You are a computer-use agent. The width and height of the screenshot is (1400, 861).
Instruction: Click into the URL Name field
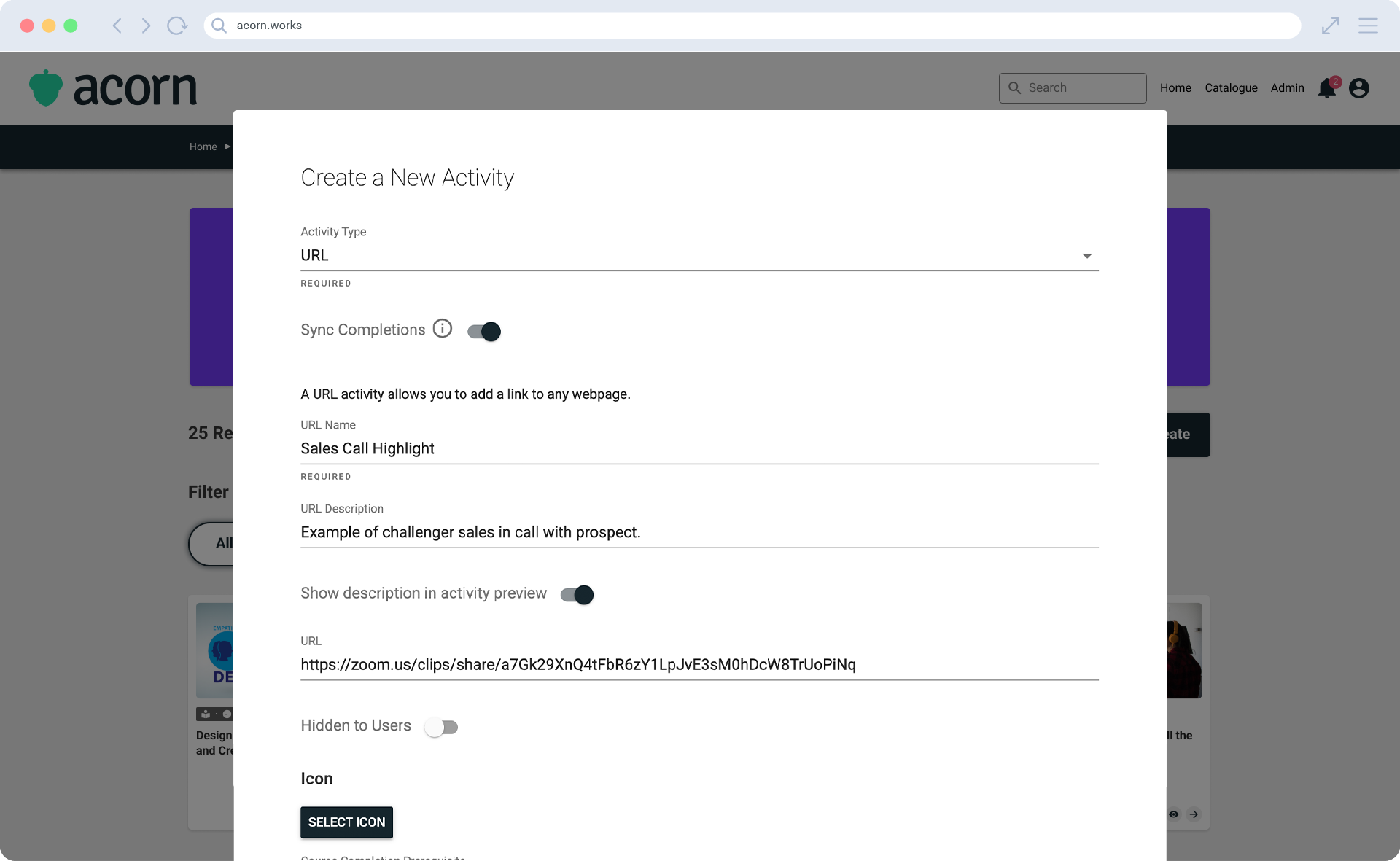tap(699, 448)
